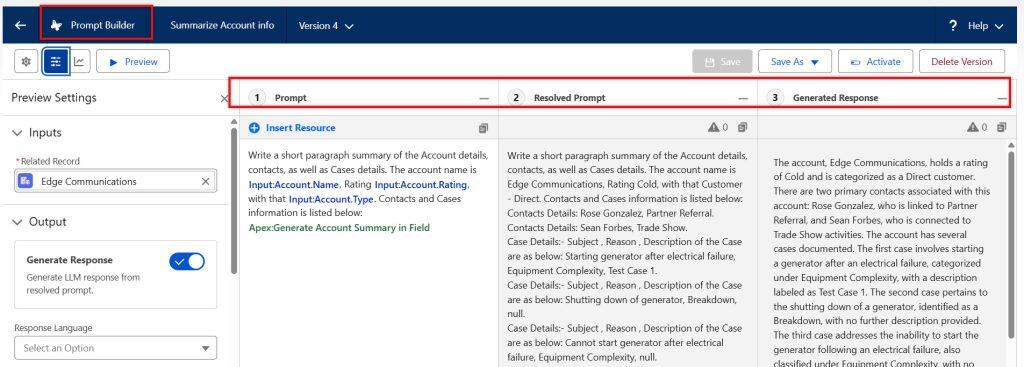Collapse the Inputs section
Screen dimensions: 1024x367
[x=17, y=133]
